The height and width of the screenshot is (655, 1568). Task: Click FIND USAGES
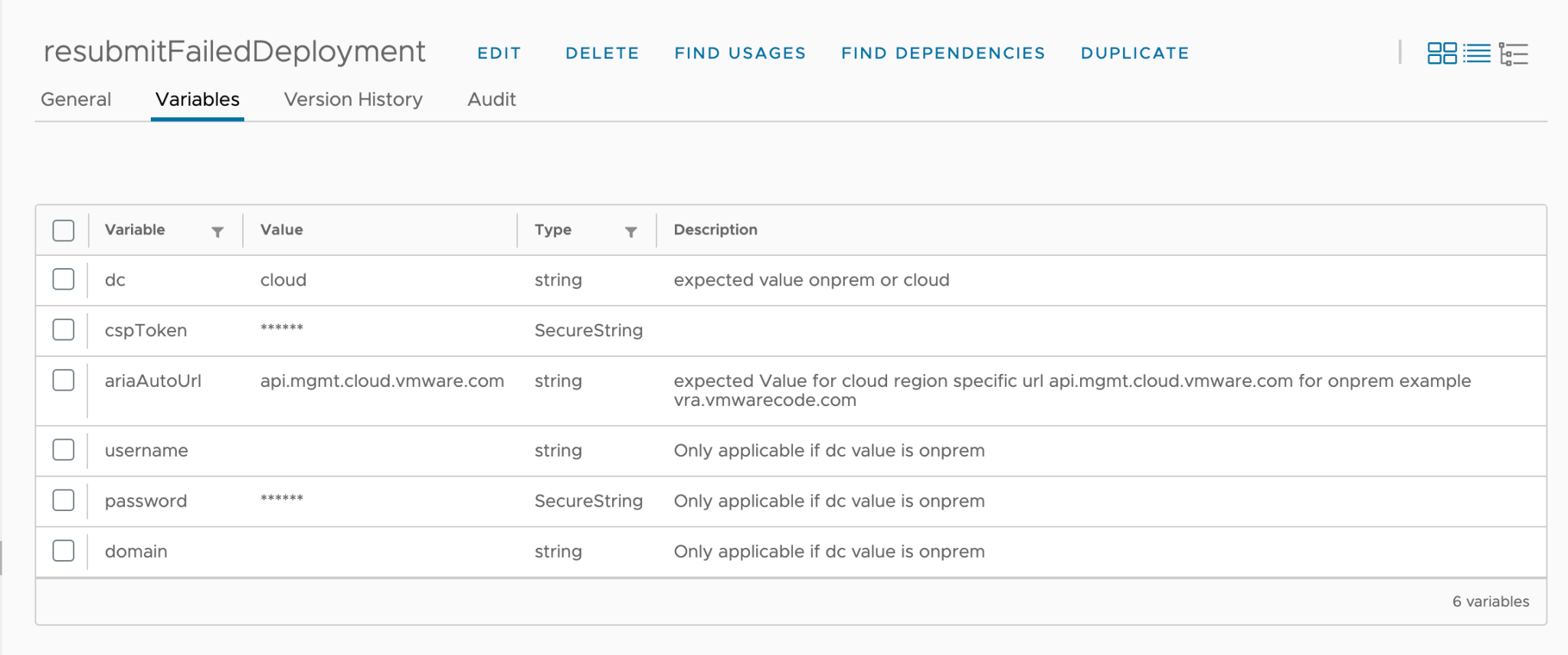740,54
